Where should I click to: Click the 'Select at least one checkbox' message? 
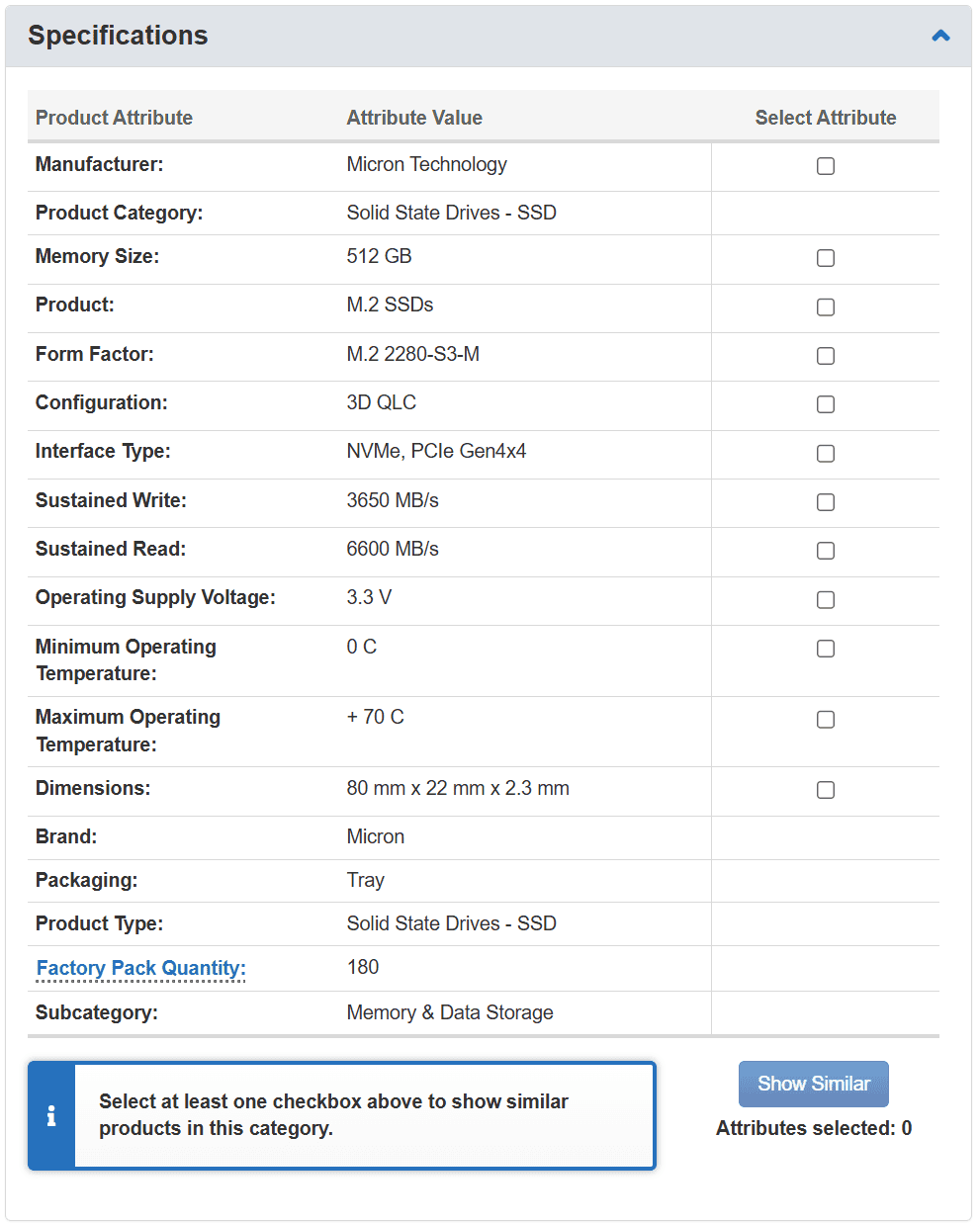tap(333, 1115)
